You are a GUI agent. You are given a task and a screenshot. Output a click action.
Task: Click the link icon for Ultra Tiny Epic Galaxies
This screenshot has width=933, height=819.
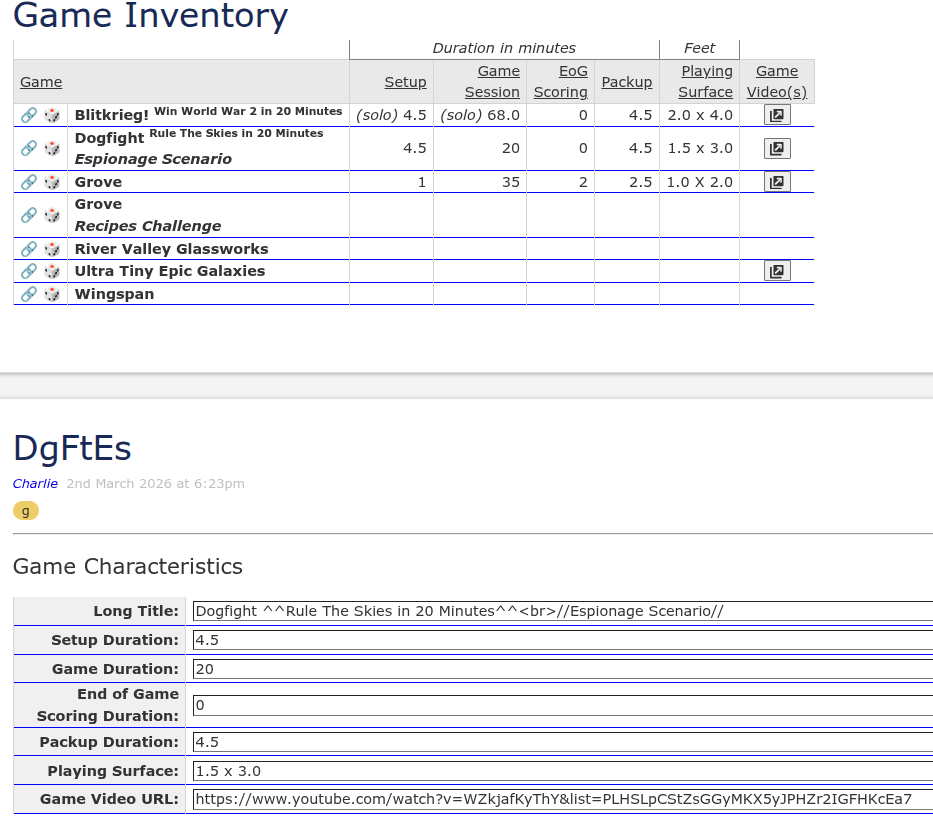point(28,271)
